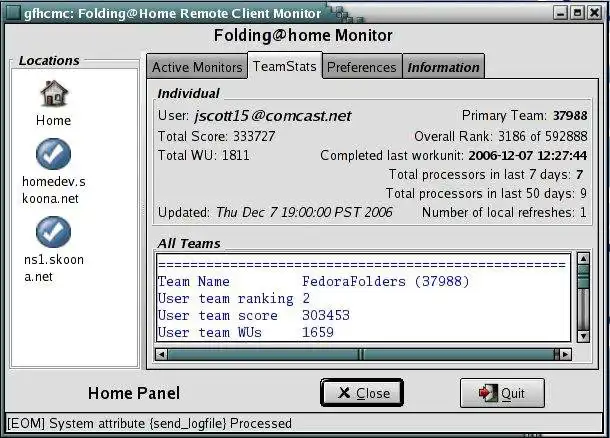The height and width of the screenshot is (438, 610).
Task: Click the 'User team WUs 1659' line
Action: click(245, 333)
